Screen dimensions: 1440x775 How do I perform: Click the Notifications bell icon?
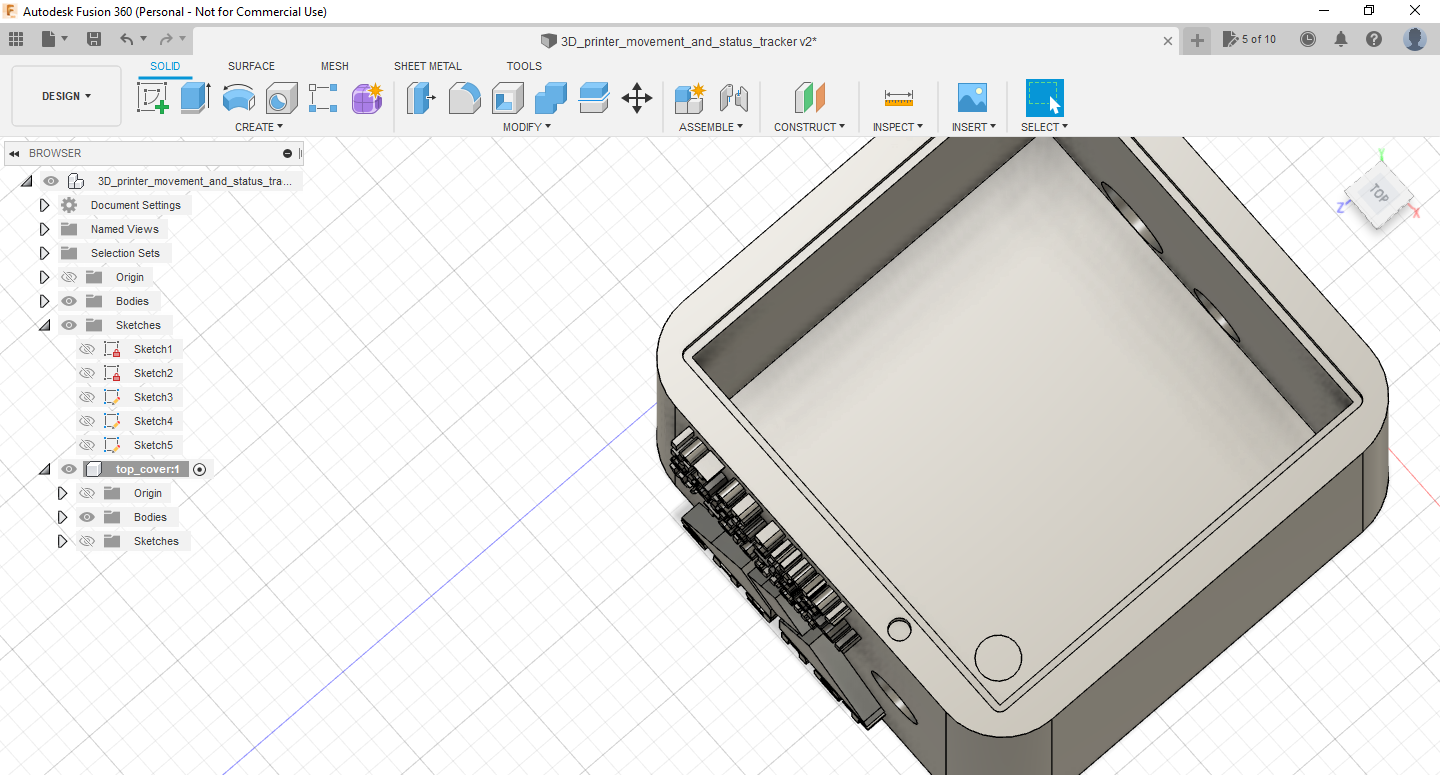1341,40
